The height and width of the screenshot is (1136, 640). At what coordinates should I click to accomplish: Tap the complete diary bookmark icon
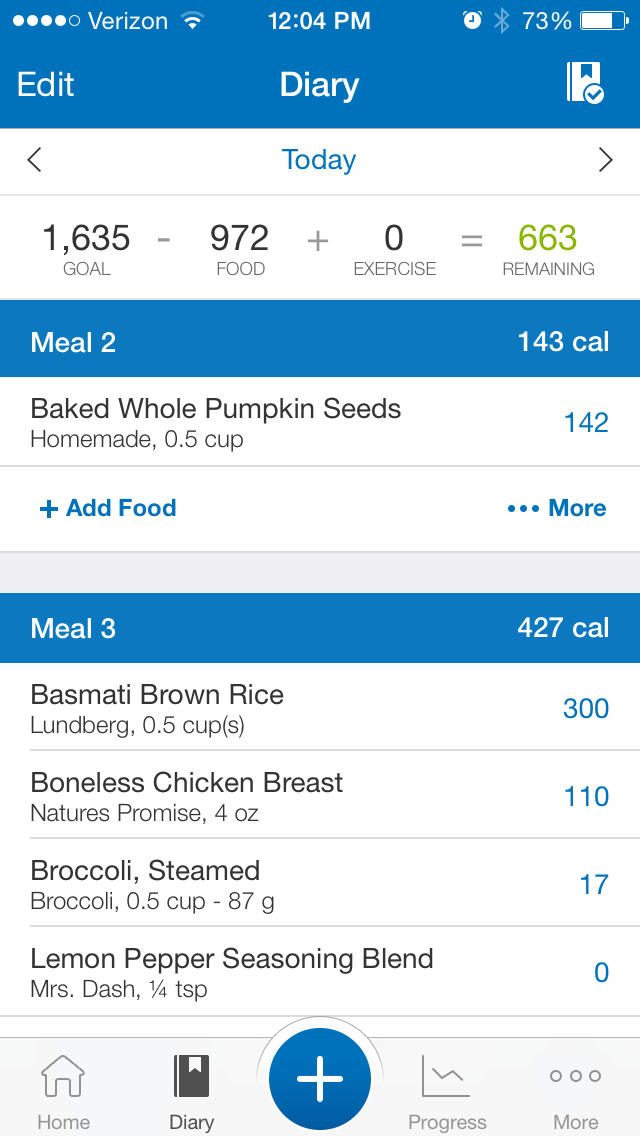584,83
